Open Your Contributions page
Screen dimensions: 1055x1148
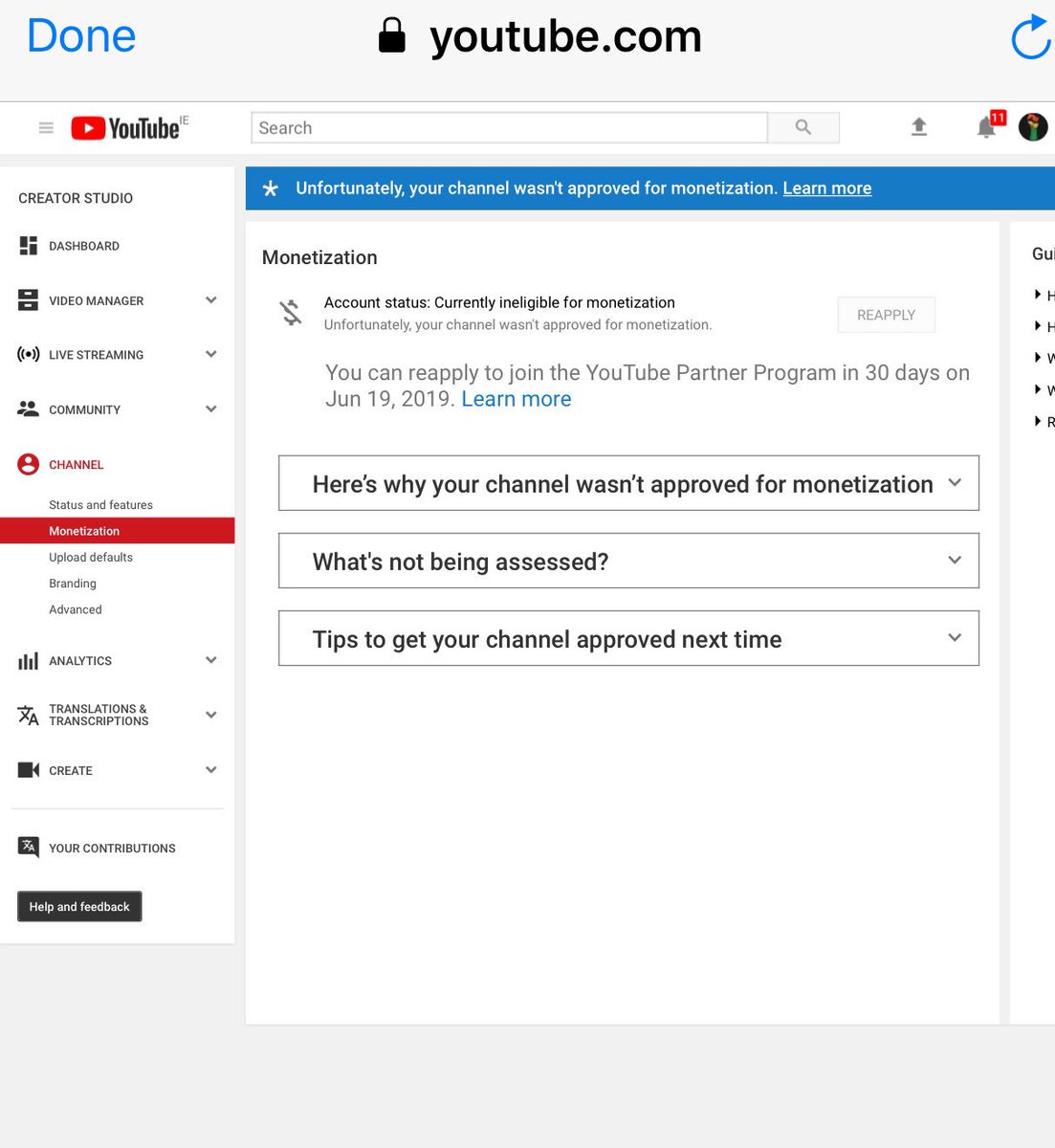(x=112, y=849)
